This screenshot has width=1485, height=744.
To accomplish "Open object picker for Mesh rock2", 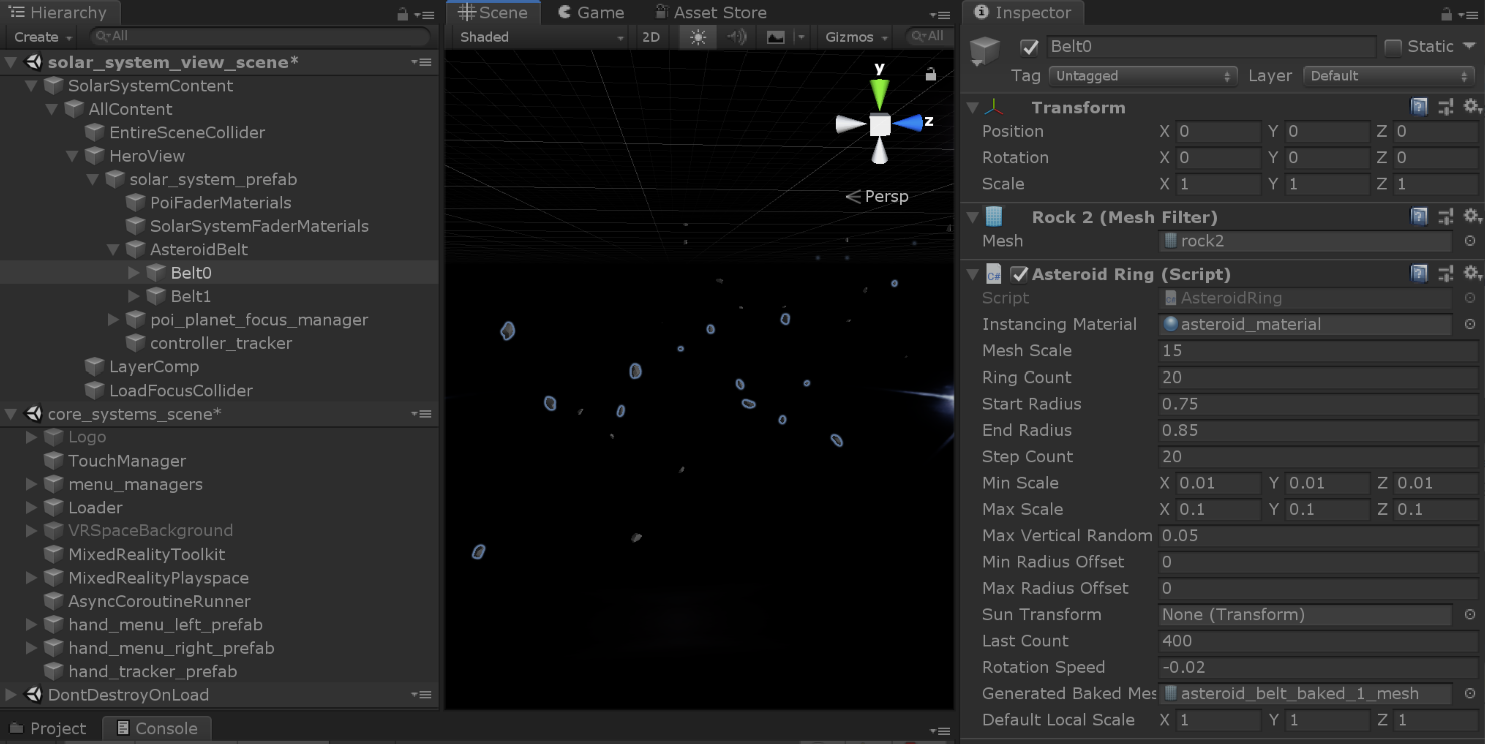I will [x=1469, y=241].
